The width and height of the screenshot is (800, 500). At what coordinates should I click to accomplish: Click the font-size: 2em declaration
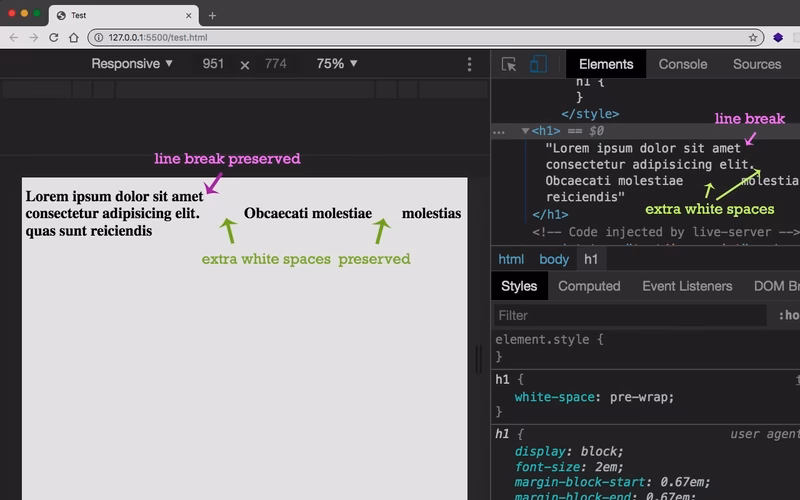569,467
